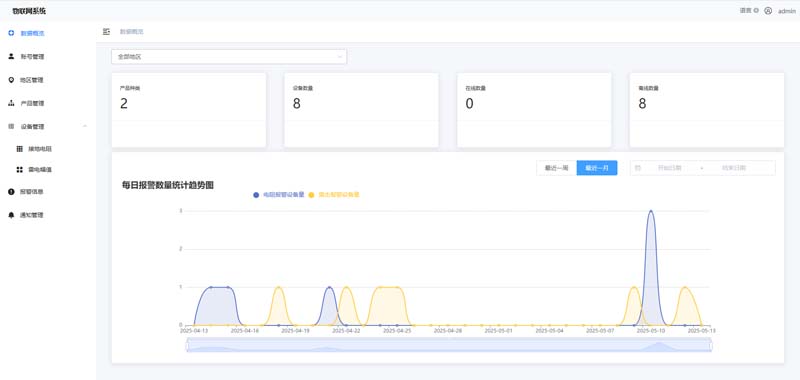This screenshot has height=380, width=800.
Task: Click the 2025-05-10 x-axis label
Action: point(651,331)
